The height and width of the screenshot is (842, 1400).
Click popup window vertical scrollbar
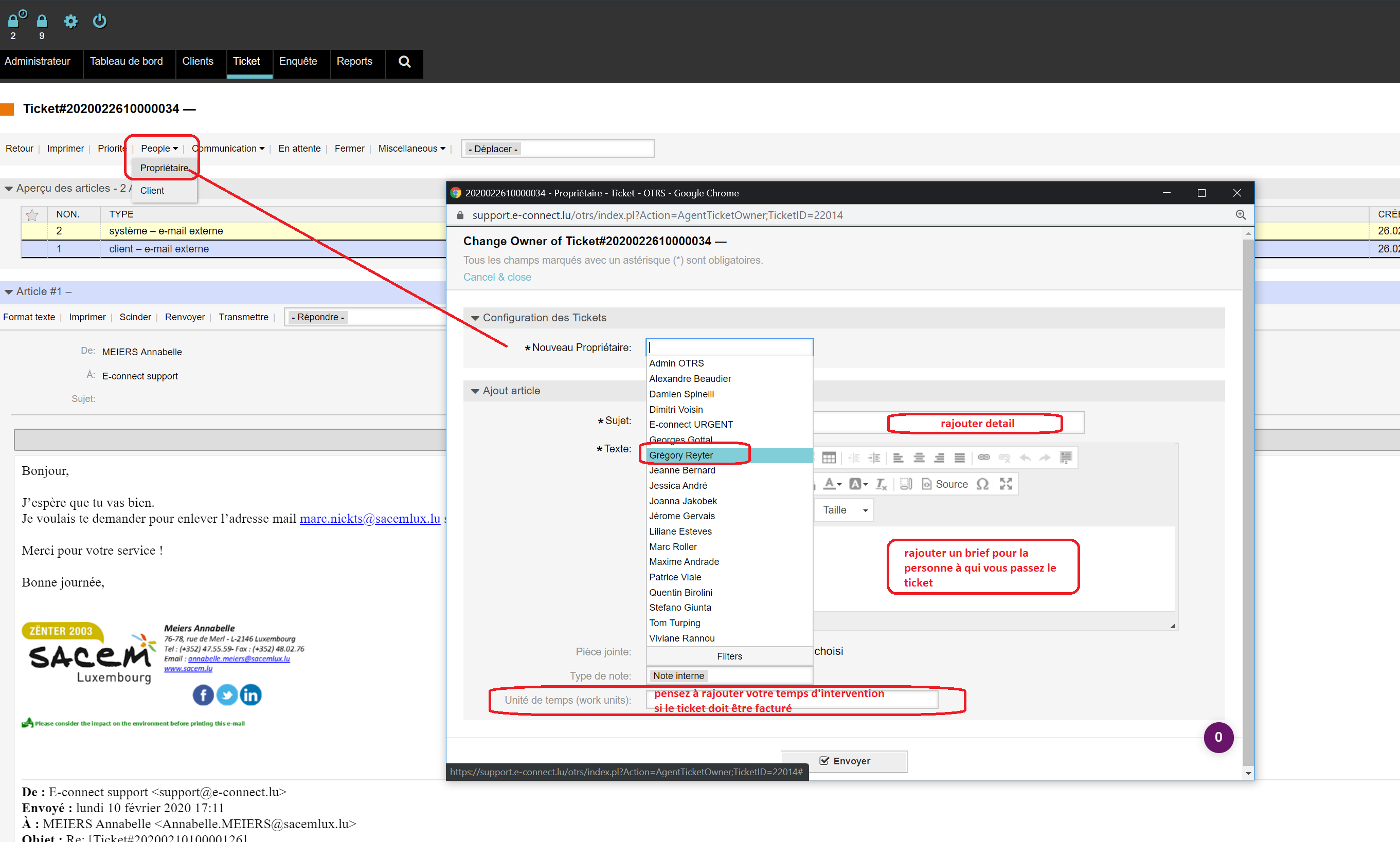coord(1248,502)
